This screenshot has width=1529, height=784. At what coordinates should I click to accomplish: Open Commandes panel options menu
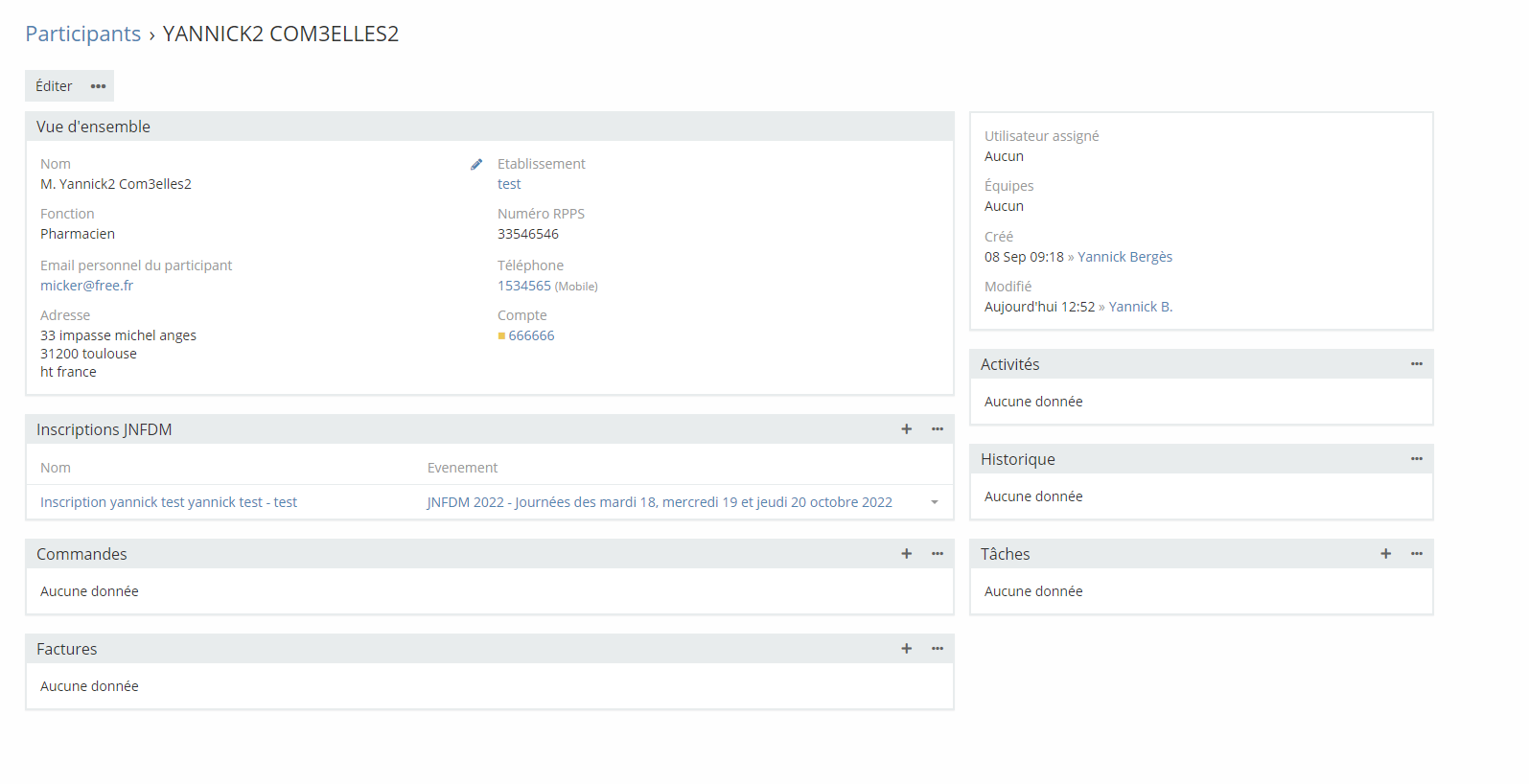click(x=938, y=554)
